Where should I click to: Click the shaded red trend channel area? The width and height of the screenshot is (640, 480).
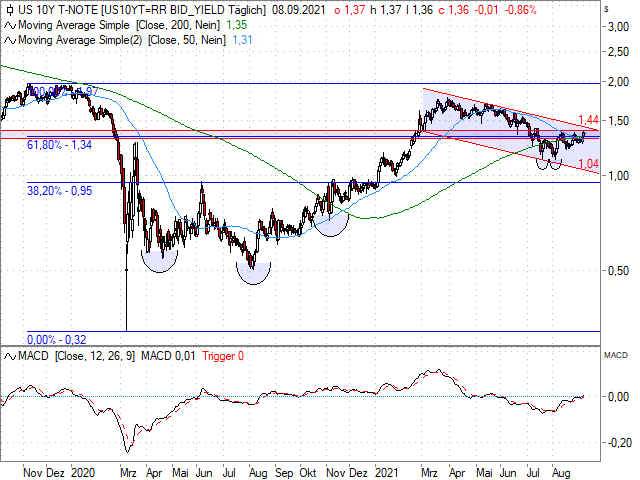[x=480, y=125]
